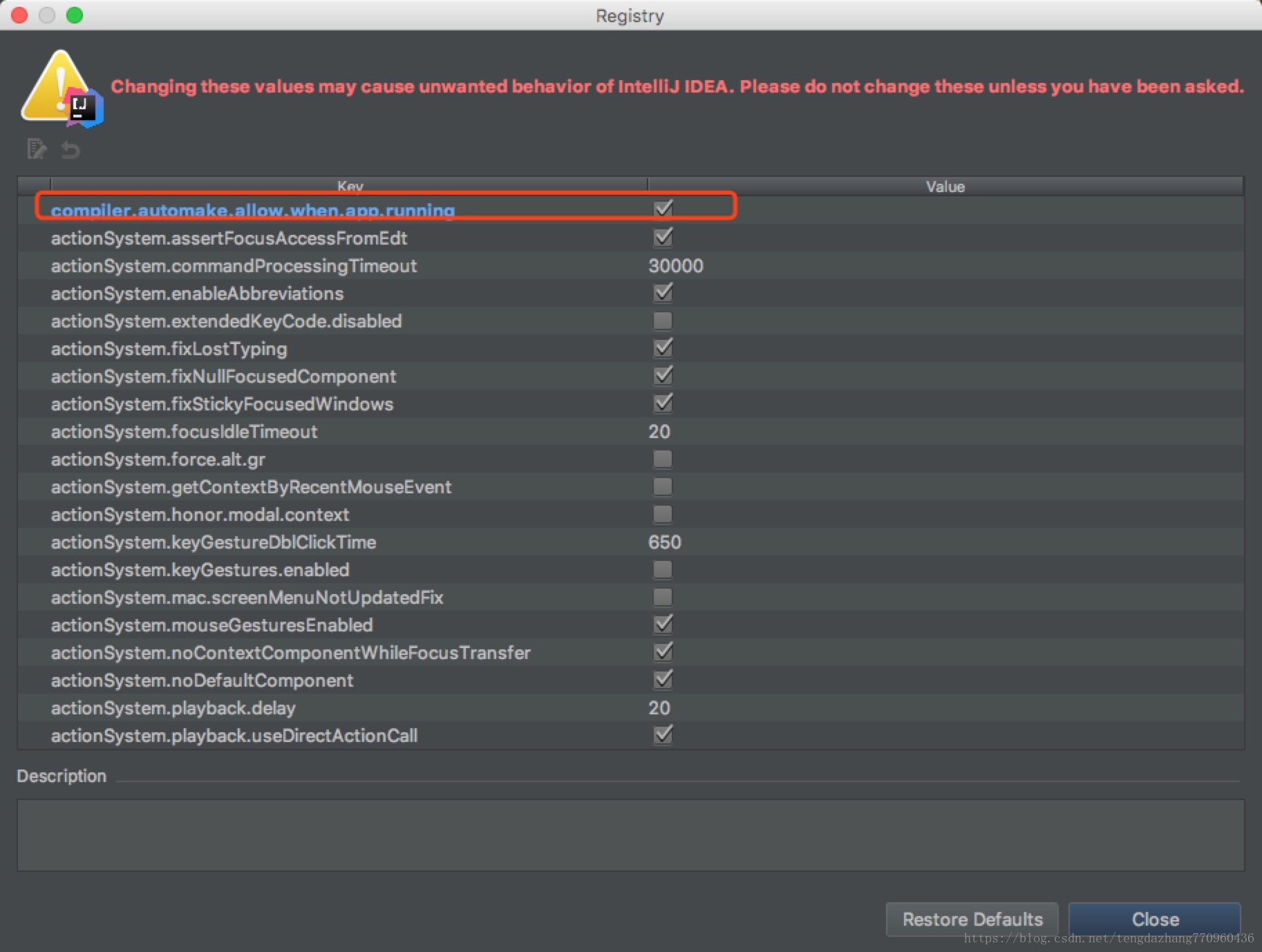The image size is (1262, 952).
Task: Select actionSystem.fixLostTyping key row
Action: pyautogui.click(x=630, y=348)
